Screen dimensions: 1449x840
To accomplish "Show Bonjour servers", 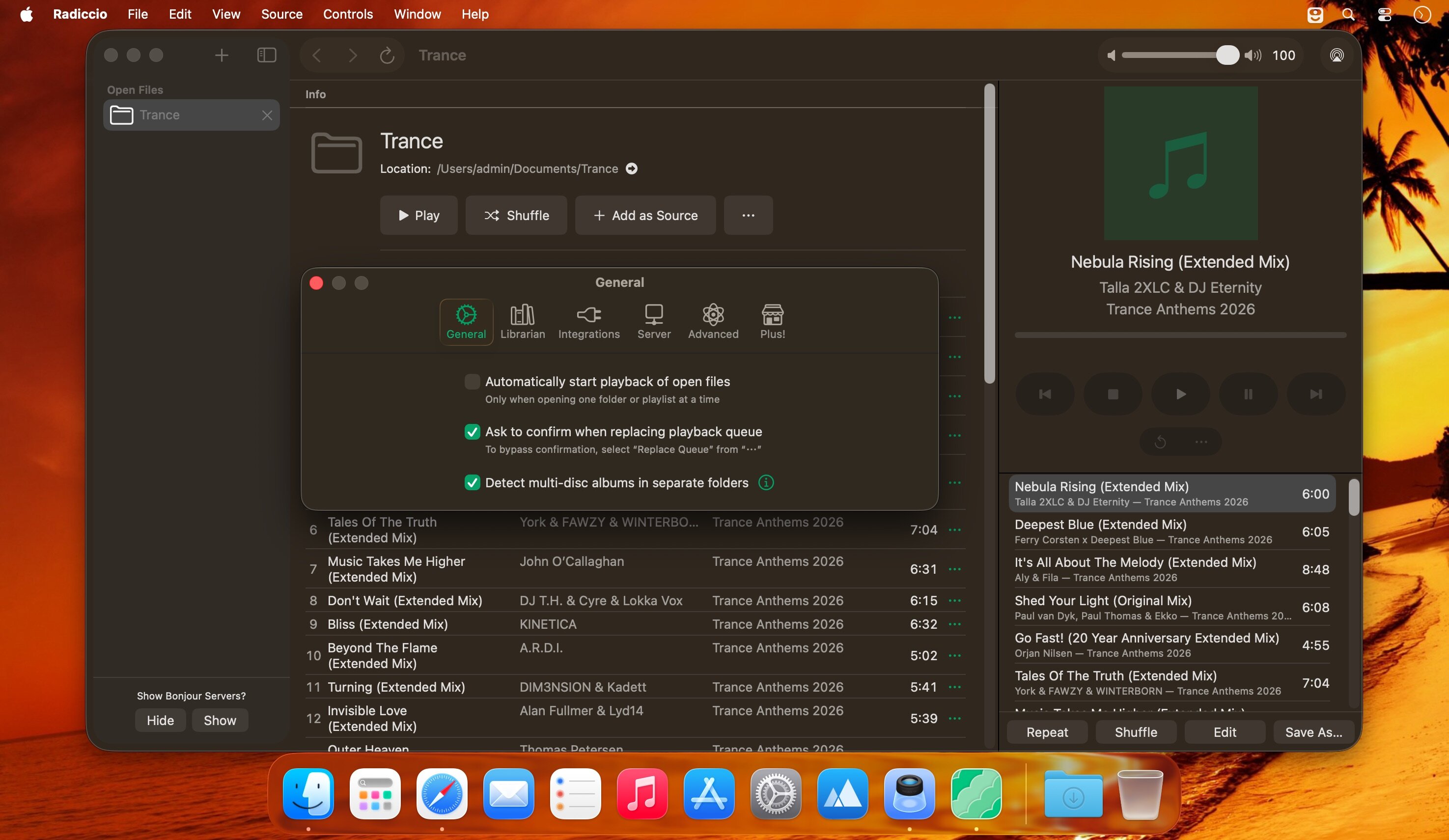I will [220, 720].
